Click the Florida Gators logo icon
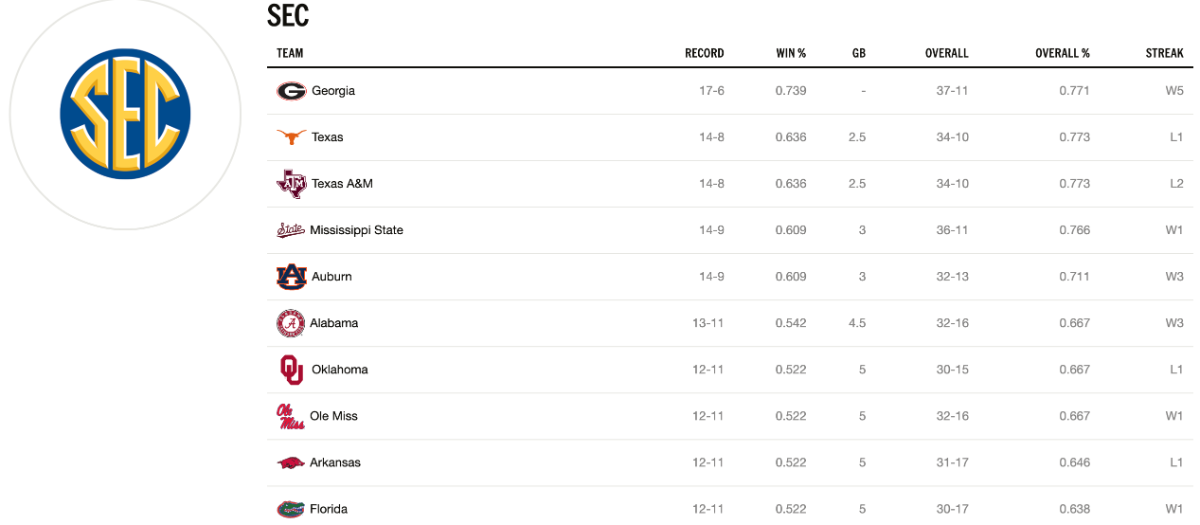Viewport: 1200px width, 525px height. tap(291, 509)
